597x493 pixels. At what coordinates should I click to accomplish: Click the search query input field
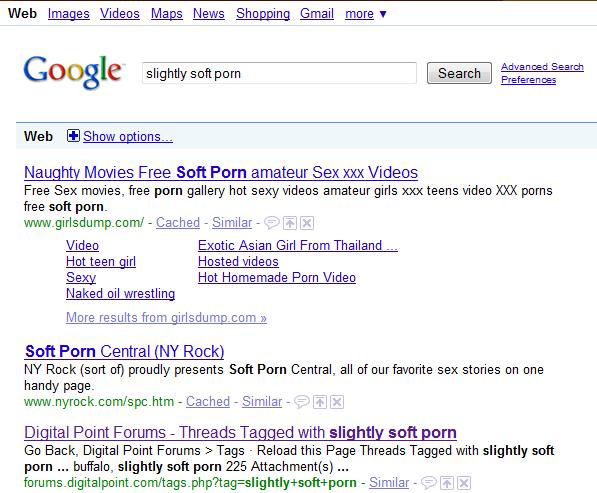(x=279, y=73)
